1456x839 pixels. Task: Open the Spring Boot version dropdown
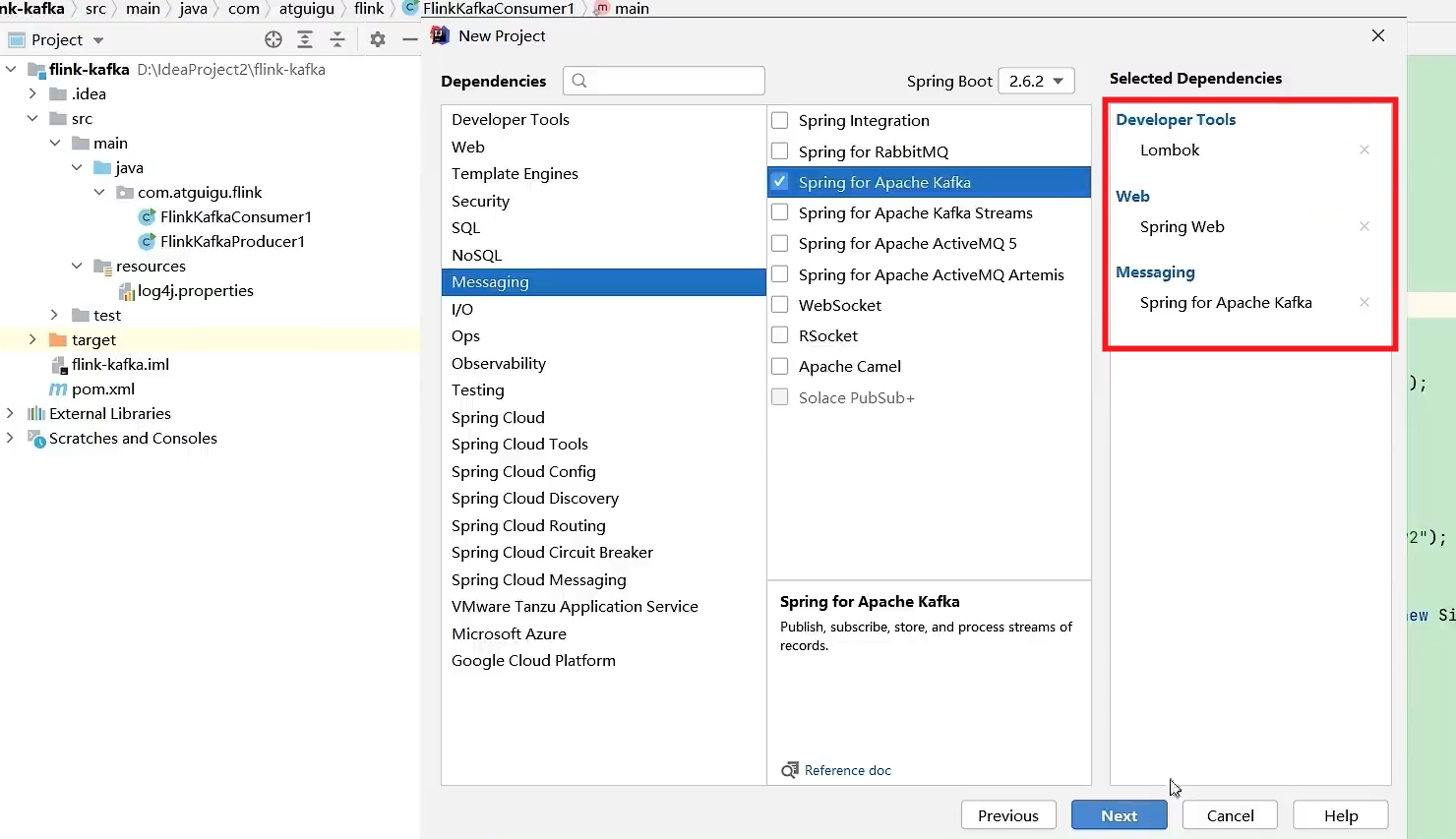[1036, 81]
